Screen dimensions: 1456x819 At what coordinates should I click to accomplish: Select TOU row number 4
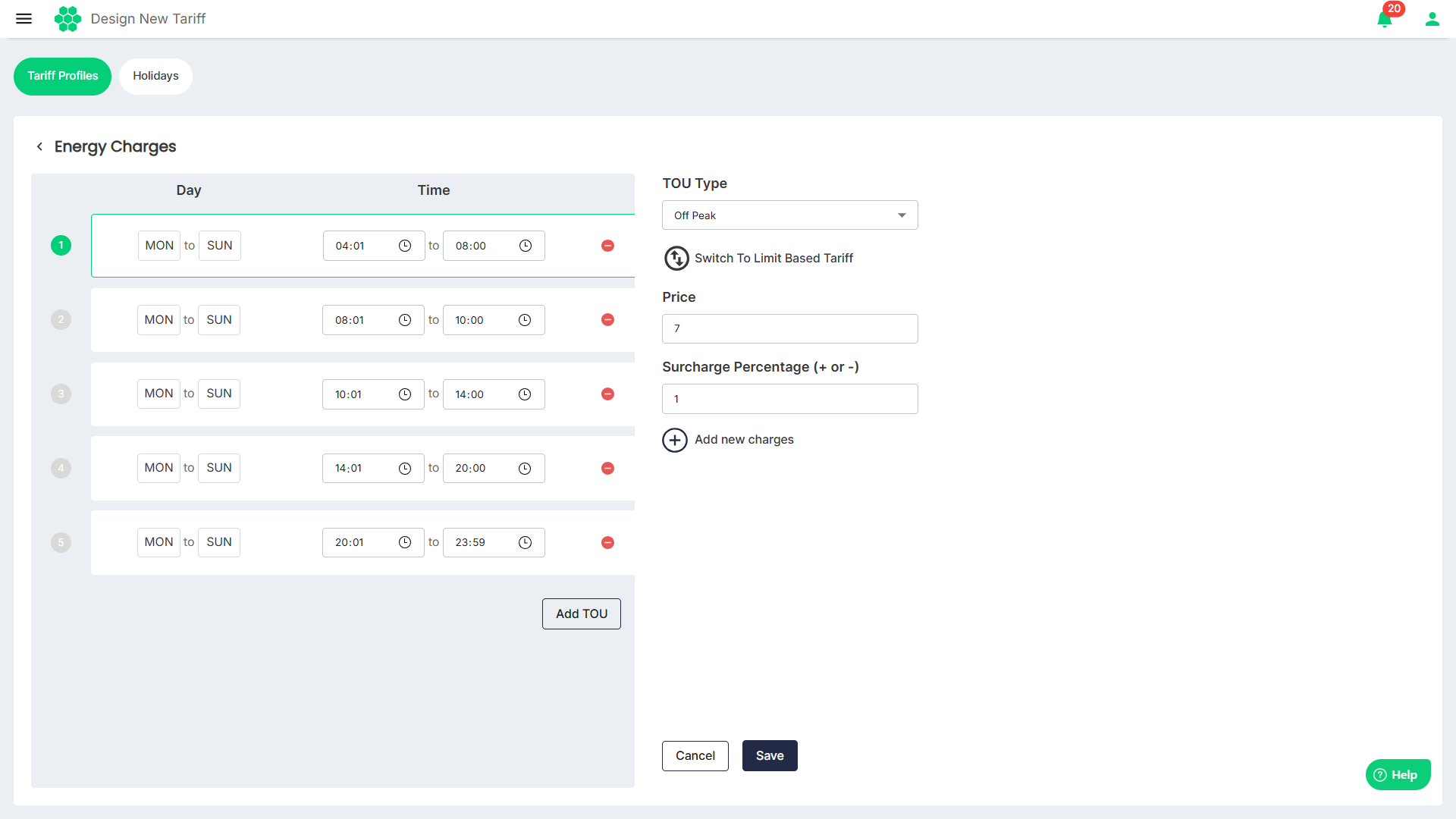[x=61, y=468]
